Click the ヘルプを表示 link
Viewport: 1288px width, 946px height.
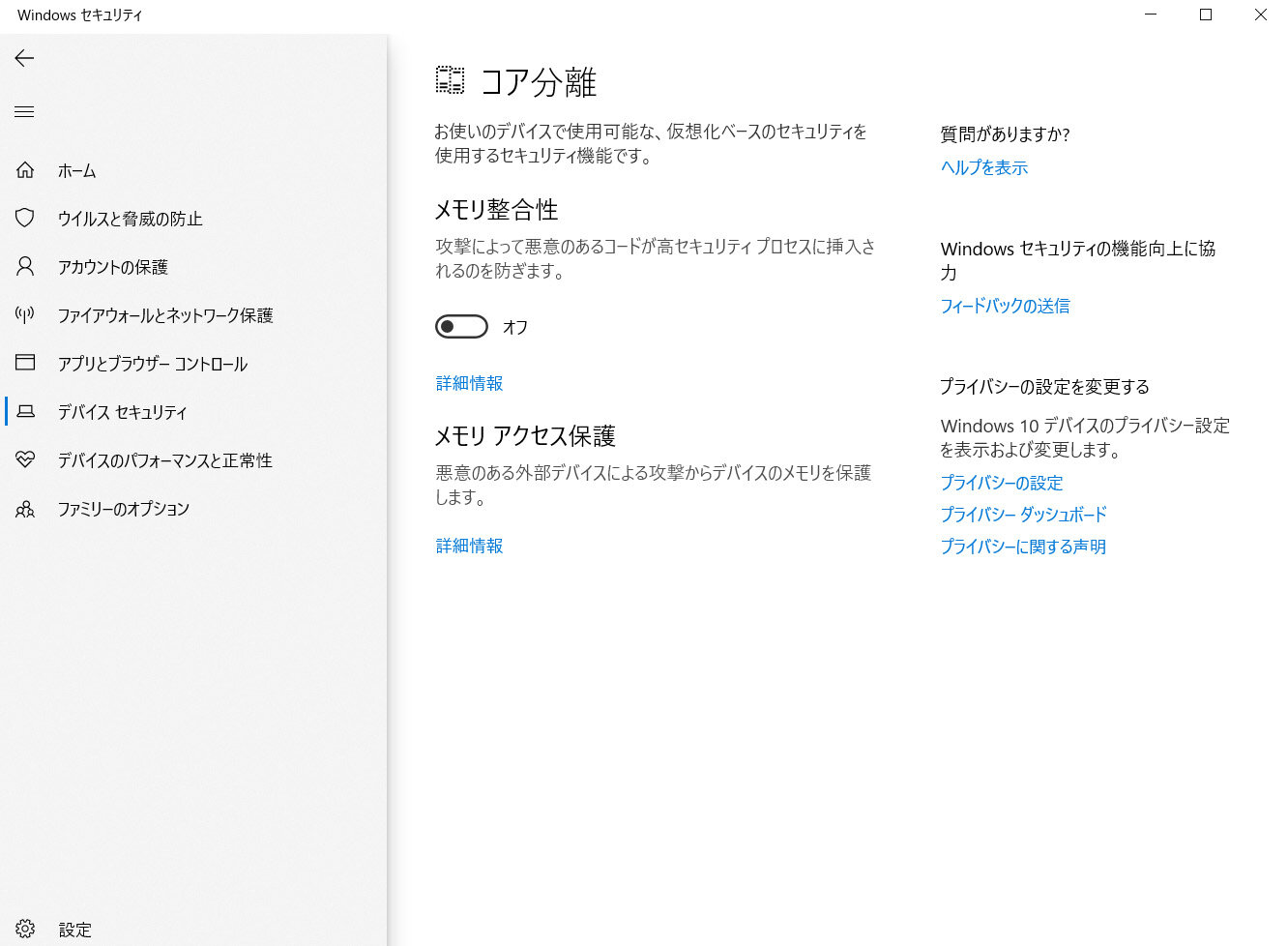point(984,167)
